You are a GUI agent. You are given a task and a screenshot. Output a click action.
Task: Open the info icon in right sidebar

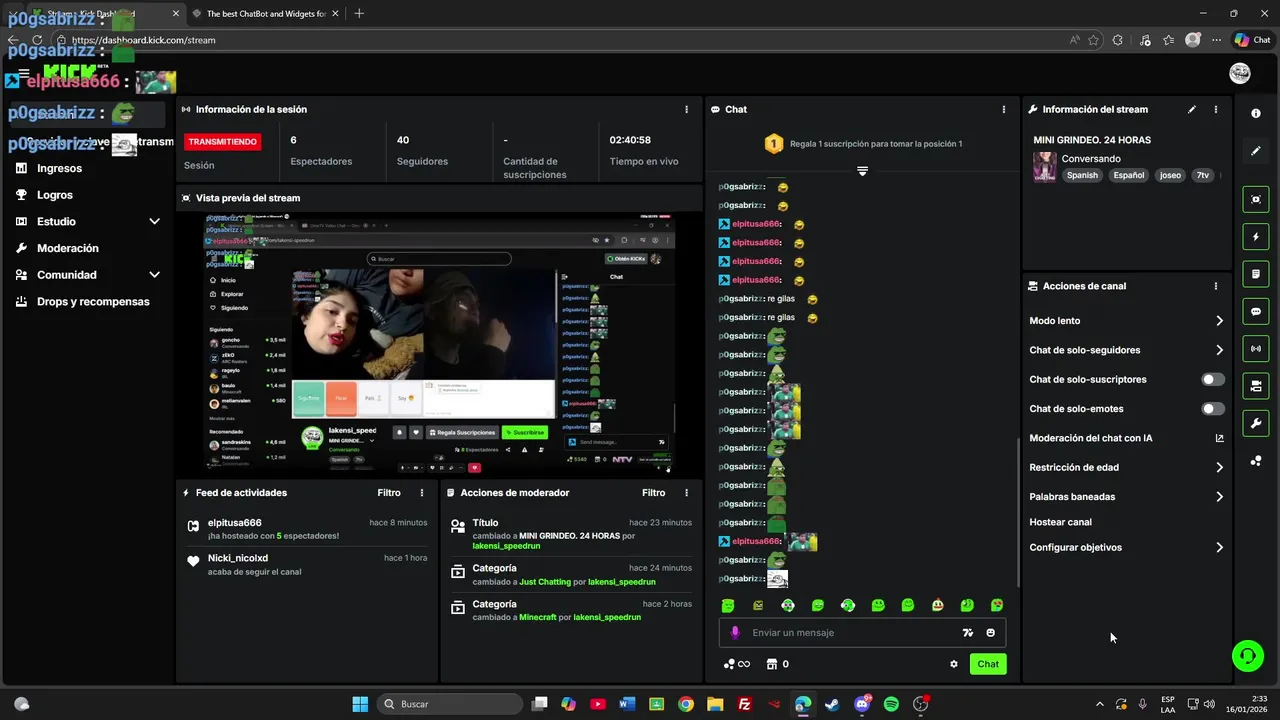pos(1256,114)
